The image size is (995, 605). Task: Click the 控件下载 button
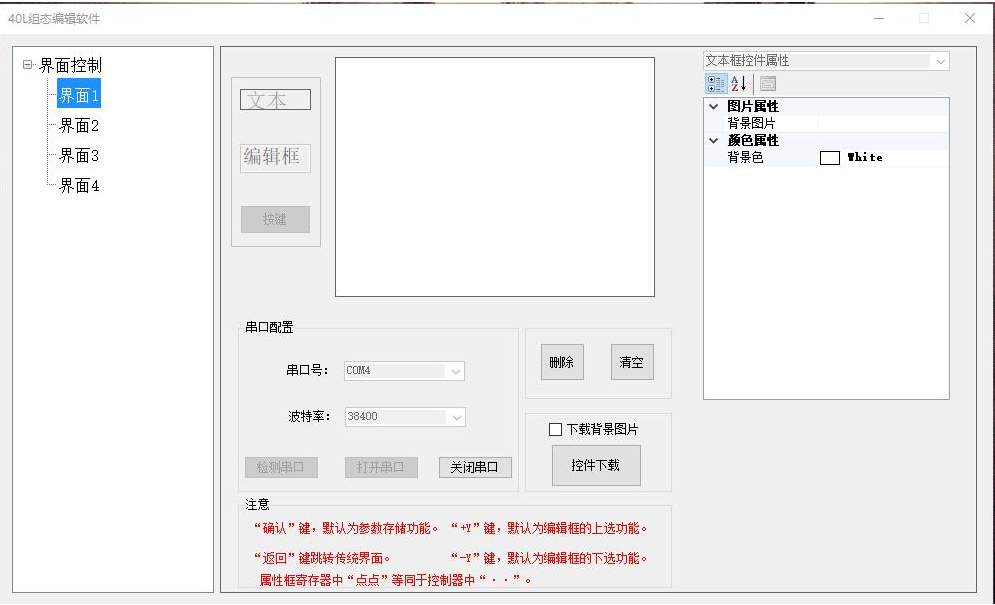(x=596, y=465)
